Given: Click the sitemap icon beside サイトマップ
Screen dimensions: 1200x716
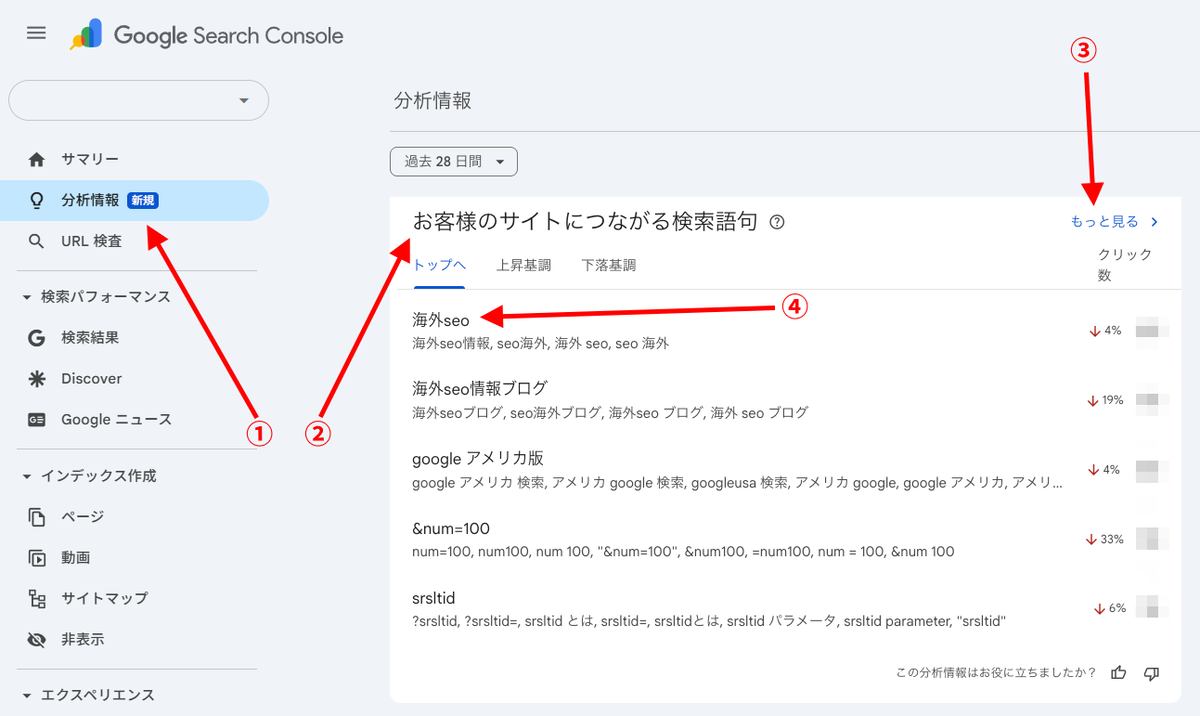Looking at the screenshot, I should click(x=37, y=598).
